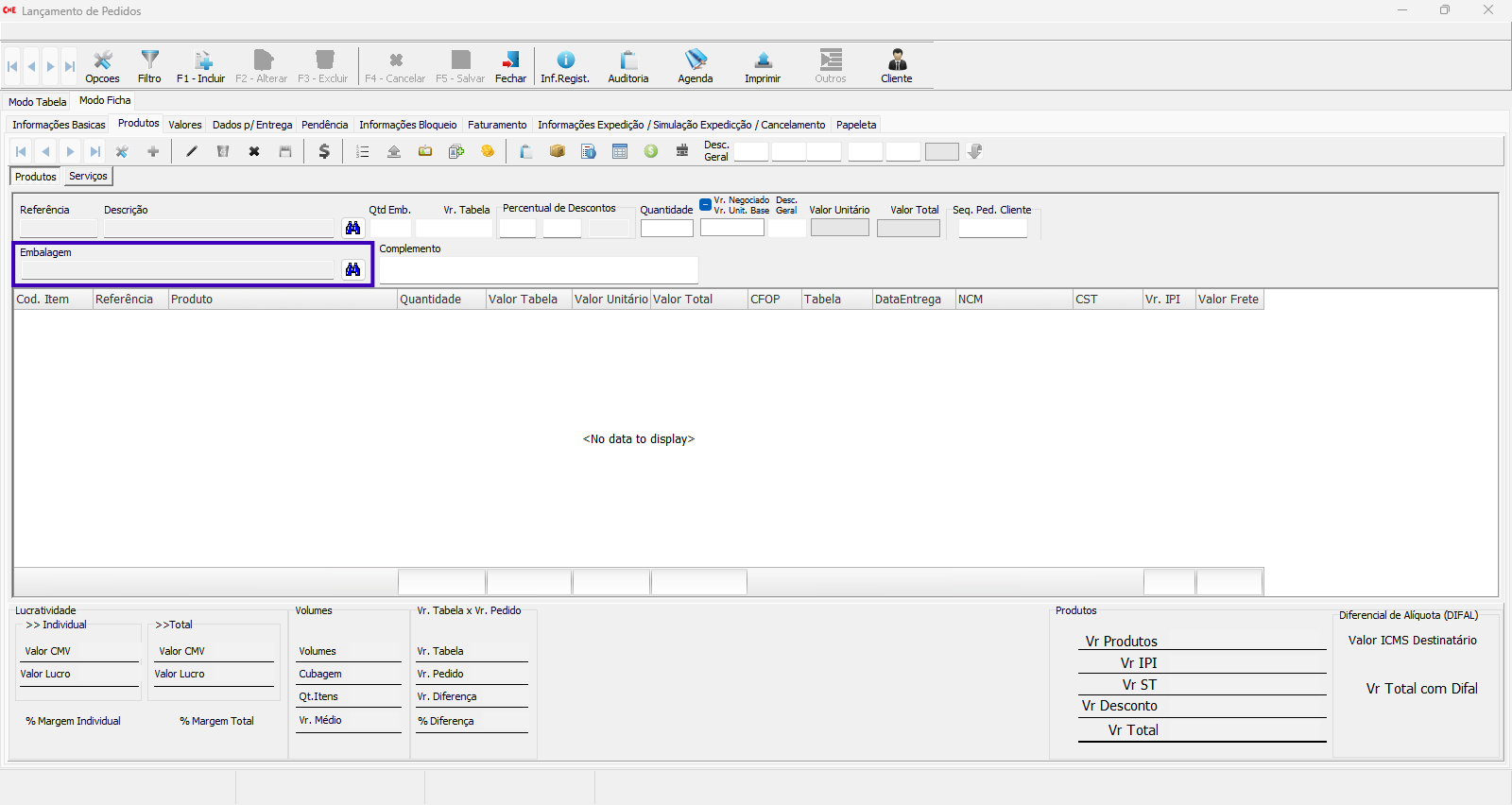Switch to Modo Tabela tab

click(38, 102)
